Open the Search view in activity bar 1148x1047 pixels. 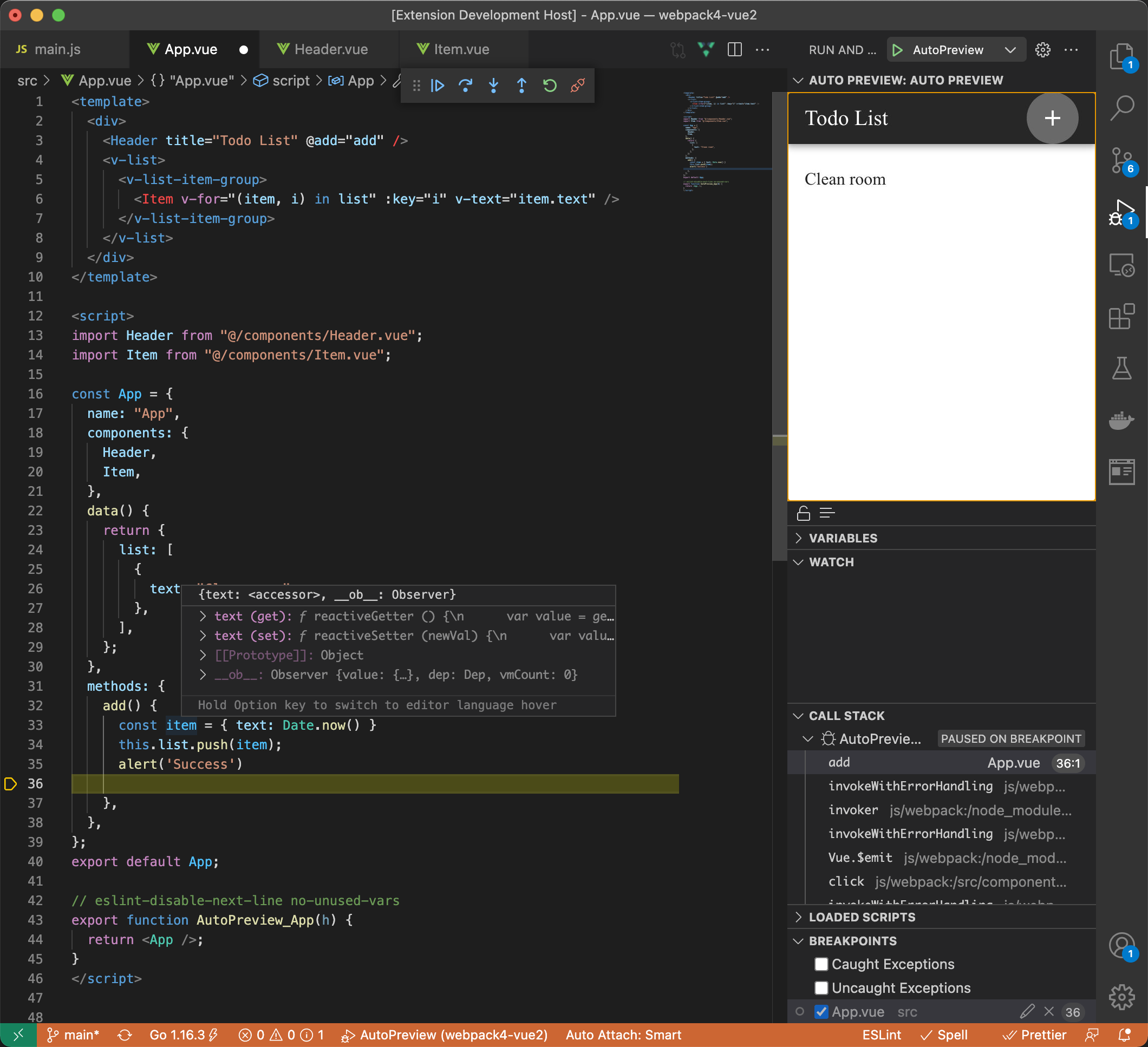1122,108
